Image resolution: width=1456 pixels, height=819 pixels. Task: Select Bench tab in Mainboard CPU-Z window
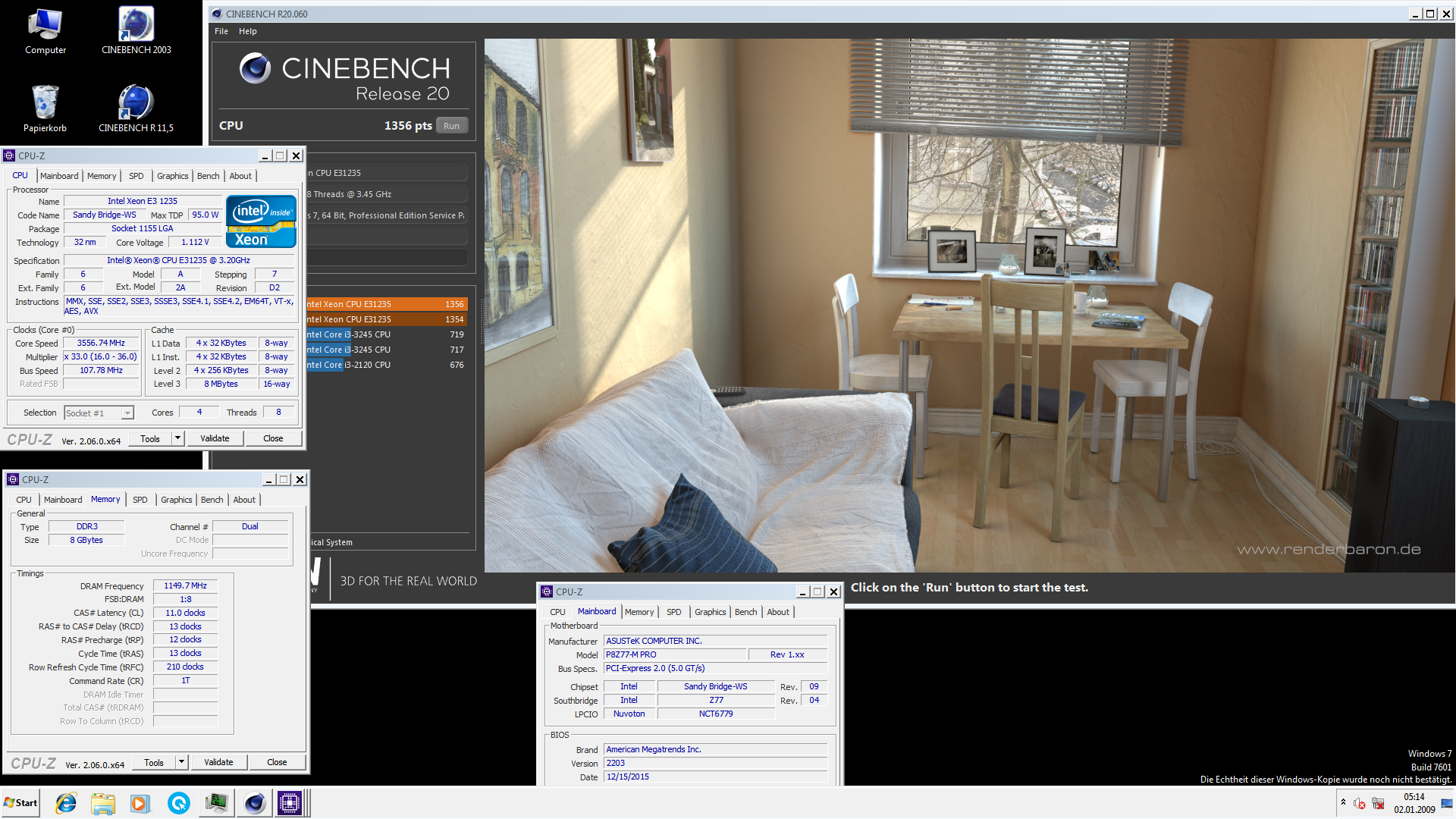point(746,612)
